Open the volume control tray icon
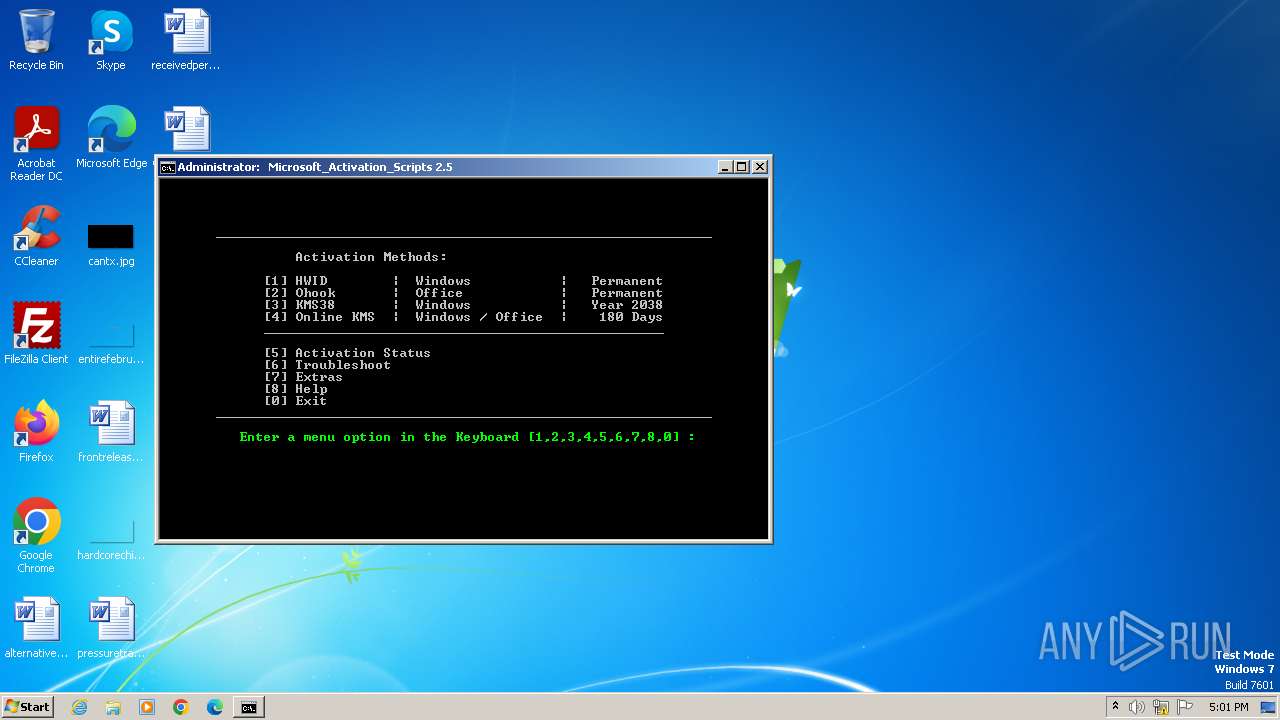 pos(1137,707)
